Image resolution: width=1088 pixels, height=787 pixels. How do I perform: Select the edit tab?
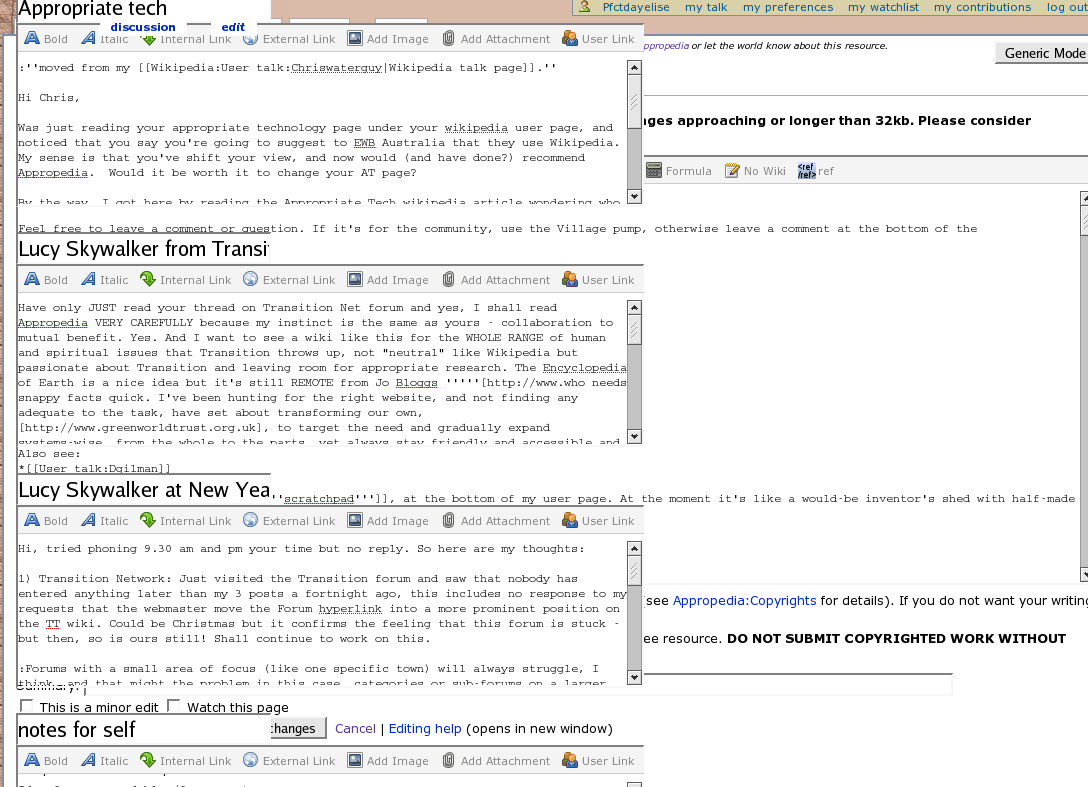pos(233,27)
